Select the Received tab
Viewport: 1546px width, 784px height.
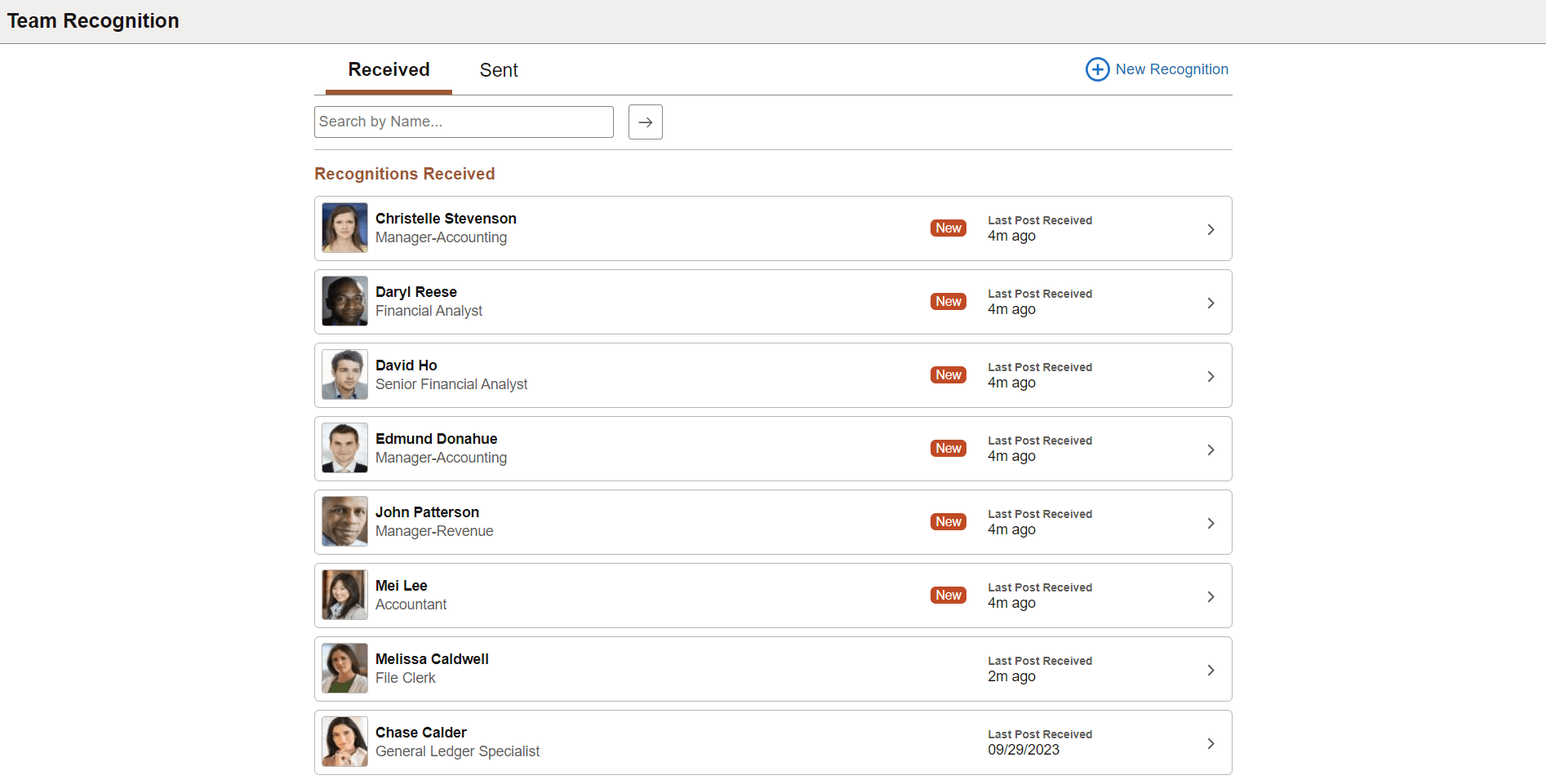[389, 70]
